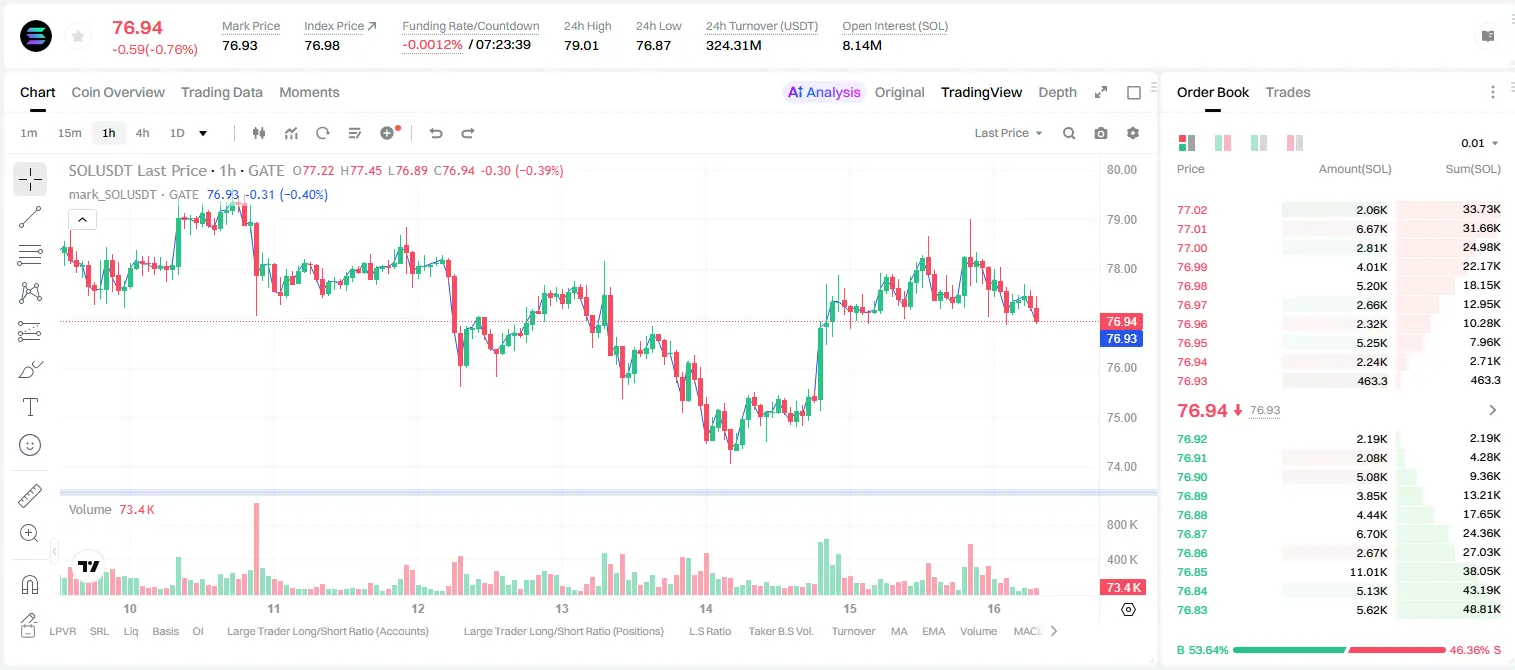The height and width of the screenshot is (670, 1515).
Task: Switch chart to Depth view
Action: coord(1057,92)
